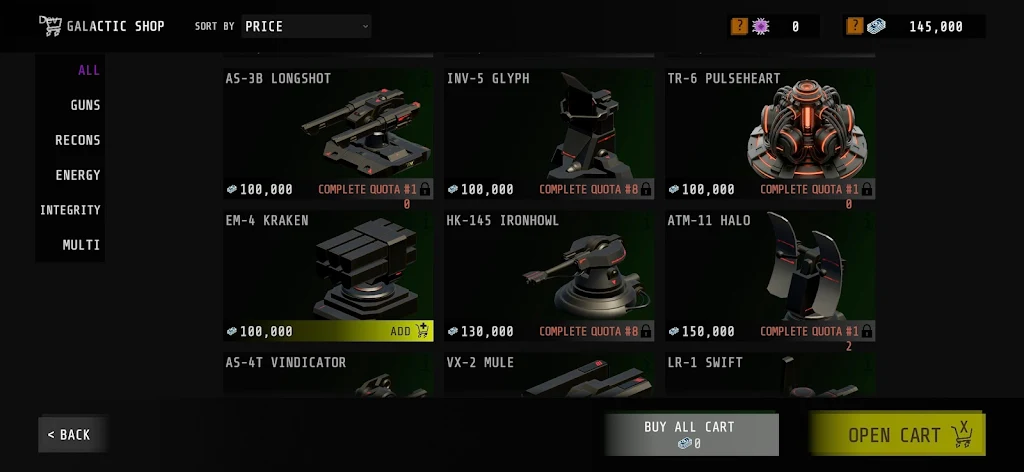Click the lock icon on AS-3B Longshot

425,189
